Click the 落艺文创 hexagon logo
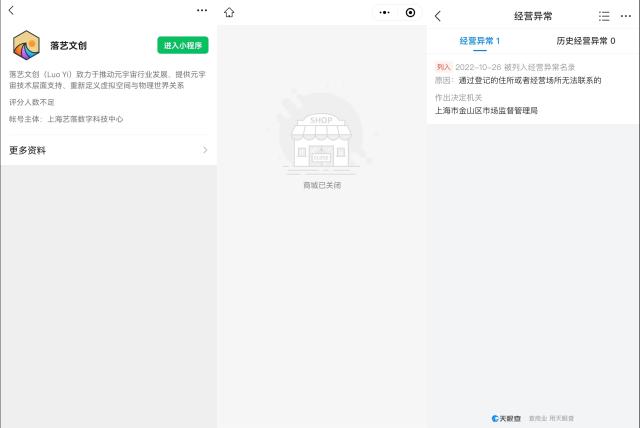The image size is (640, 428). pyautogui.click(x=26, y=45)
